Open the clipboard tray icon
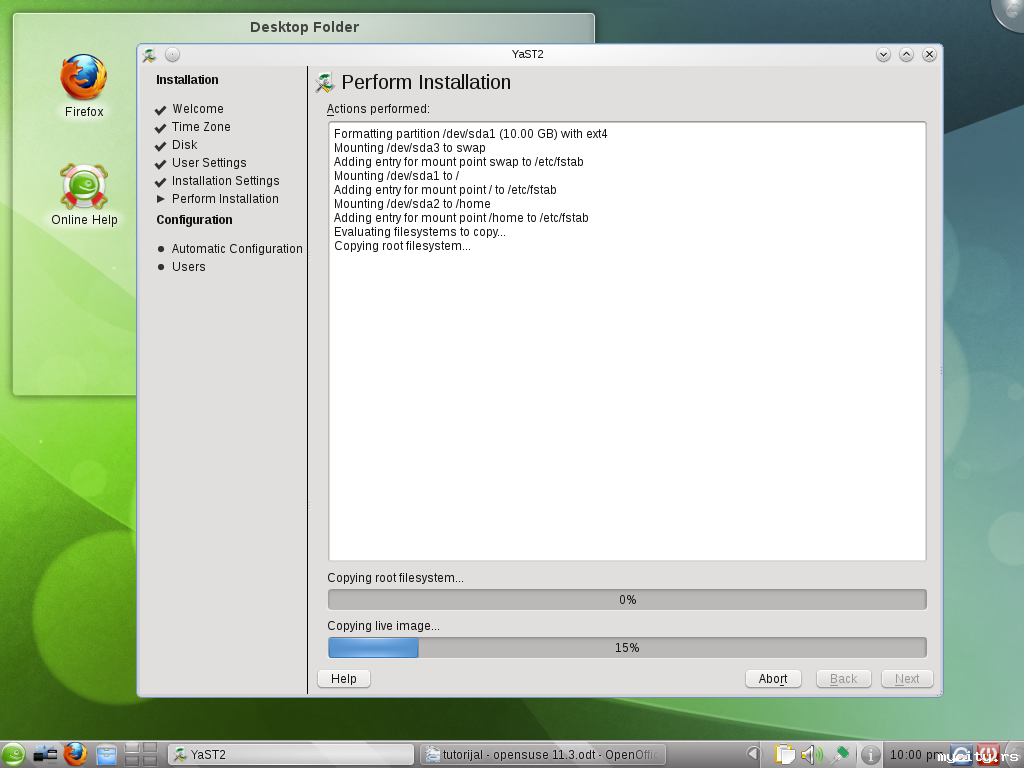Screen dimensions: 1024x768 pyautogui.click(x=785, y=754)
